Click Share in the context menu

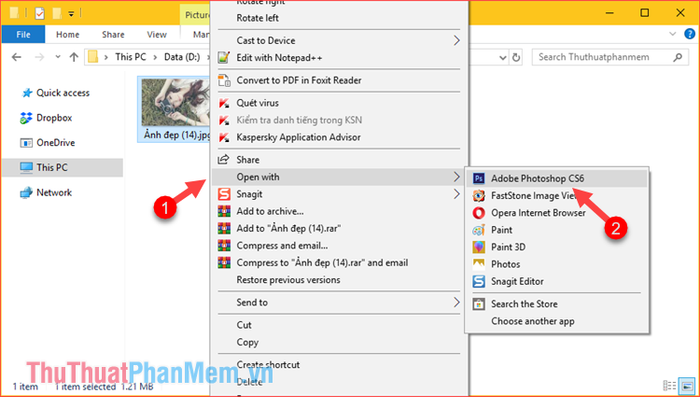[x=339, y=160]
